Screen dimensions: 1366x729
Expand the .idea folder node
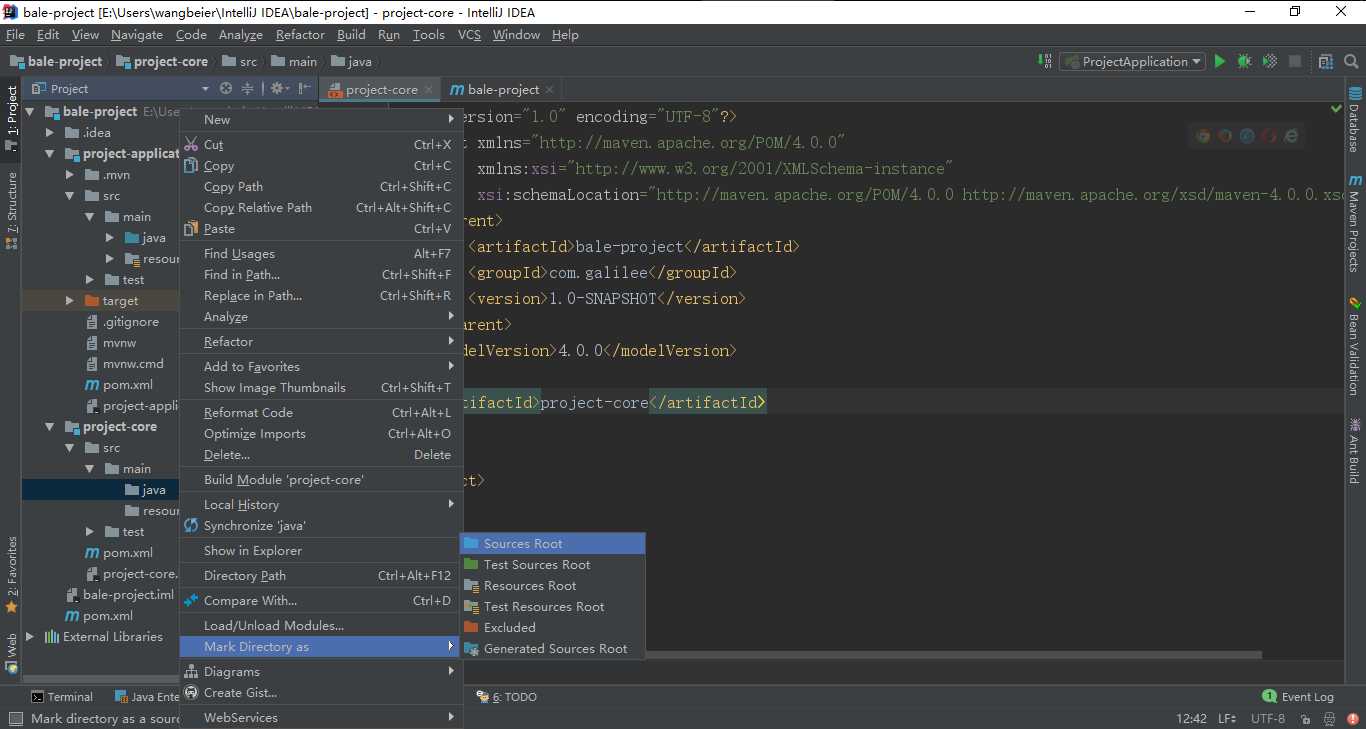pyautogui.click(x=50, y=132)
